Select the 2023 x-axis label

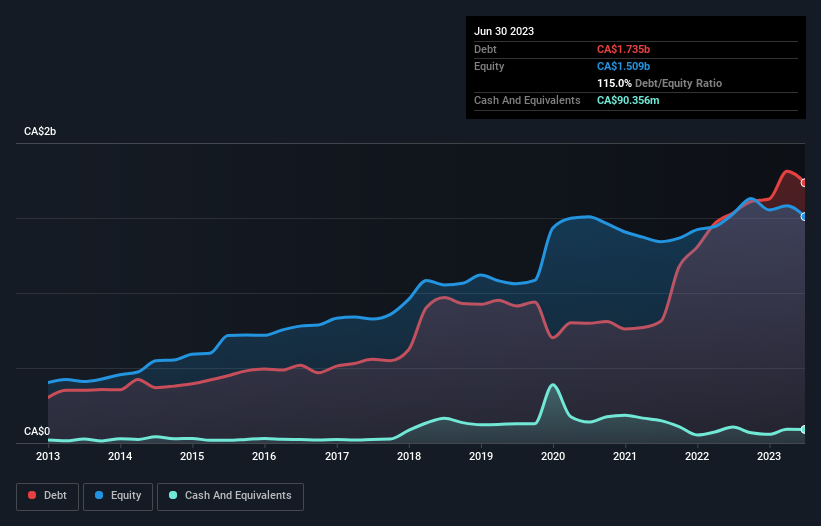point(769,456)
